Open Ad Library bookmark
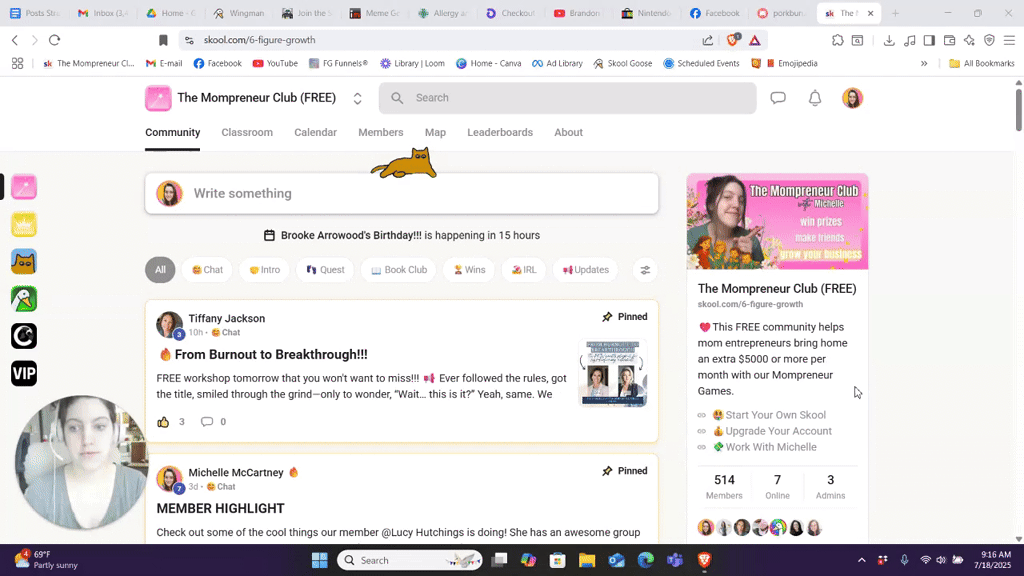This screenshot has width=1024, height=576. (557, 63)
